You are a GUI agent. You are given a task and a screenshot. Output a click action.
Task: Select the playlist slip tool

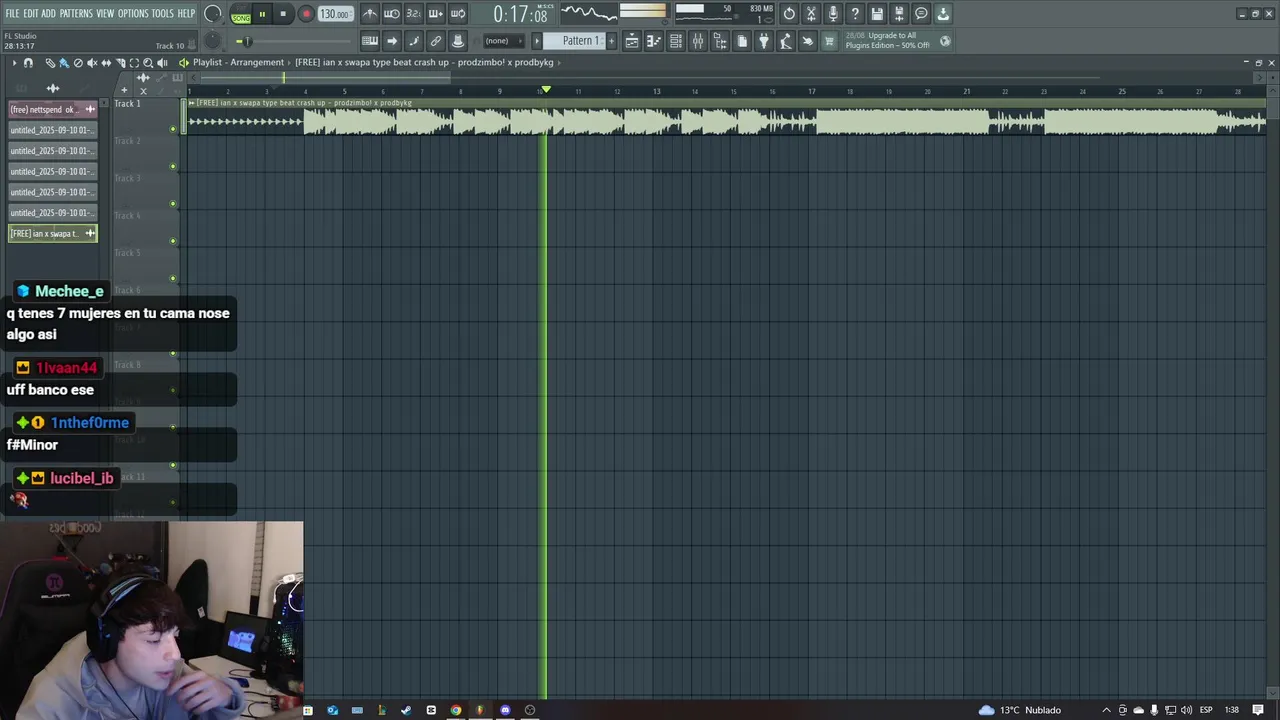click(106, 63)
